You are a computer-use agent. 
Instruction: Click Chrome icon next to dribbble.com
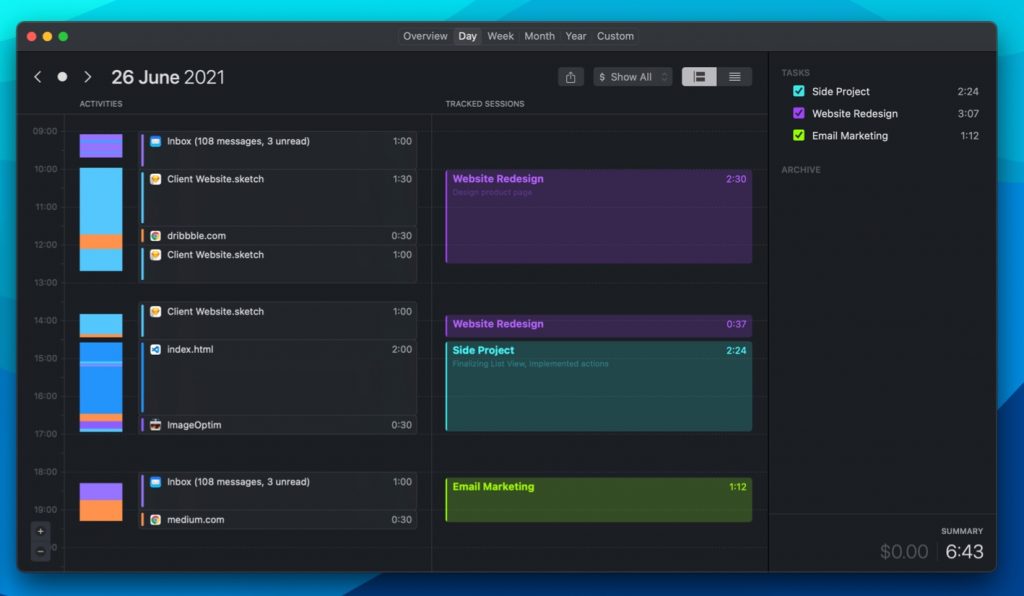pos(155,236)
